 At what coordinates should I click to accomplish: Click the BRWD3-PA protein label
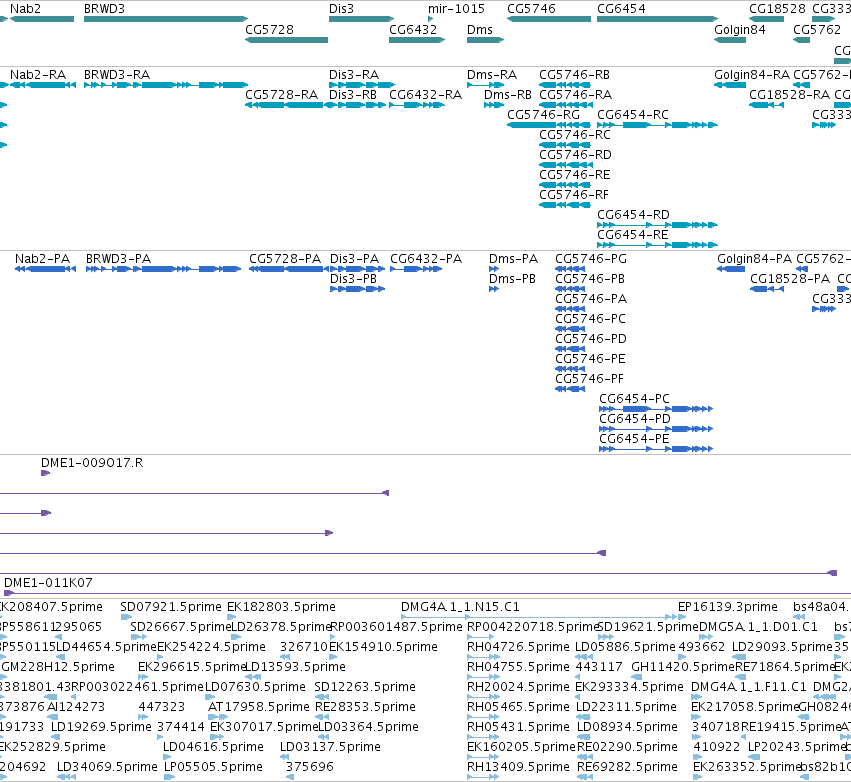pyautogui.click(x=118, y=259)
